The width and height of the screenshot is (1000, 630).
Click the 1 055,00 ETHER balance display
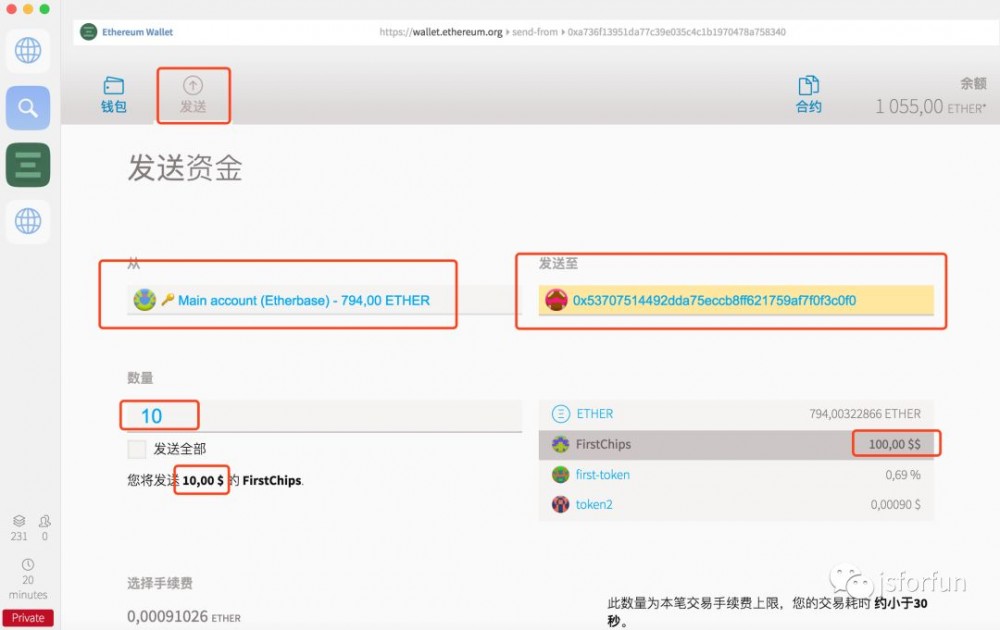pos(930,106)
